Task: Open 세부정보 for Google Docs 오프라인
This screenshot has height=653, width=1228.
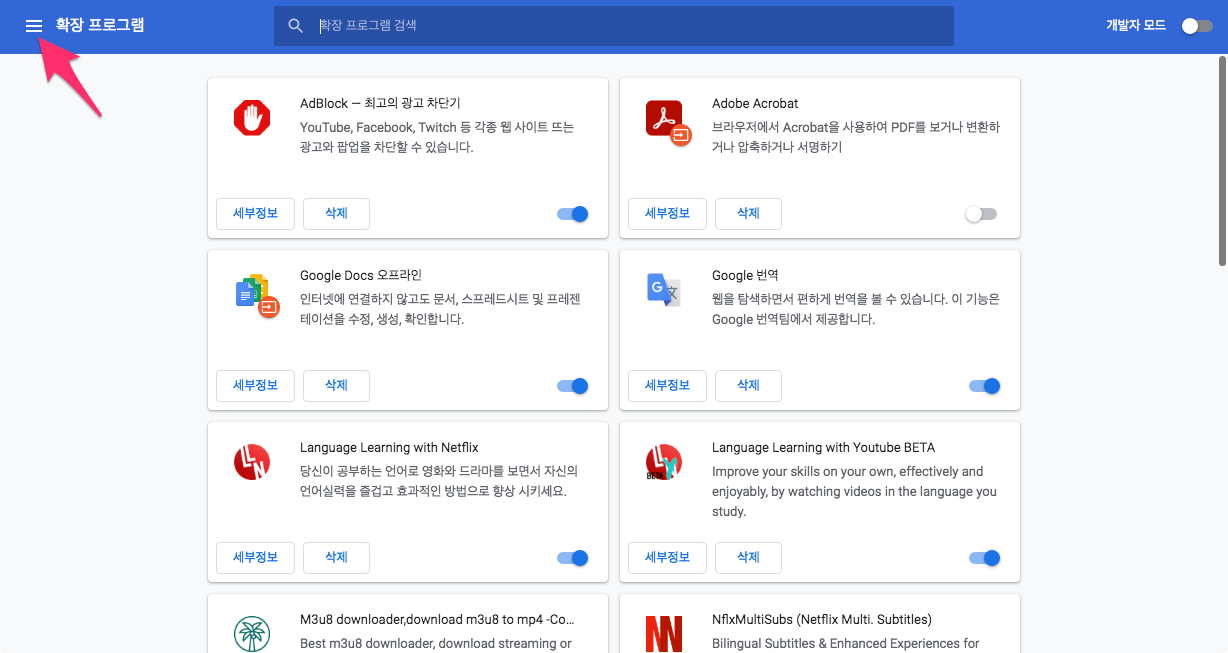Action: (255, 386)
